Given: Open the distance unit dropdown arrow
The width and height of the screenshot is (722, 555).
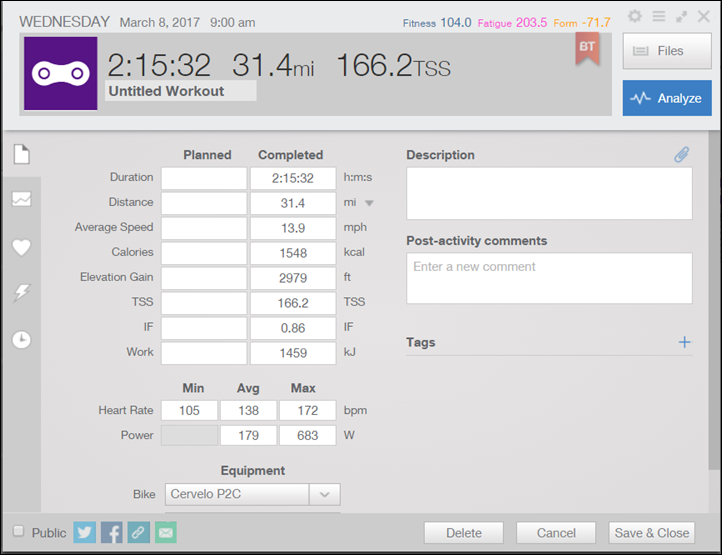Looking at the screenshot, I should 369,203.
